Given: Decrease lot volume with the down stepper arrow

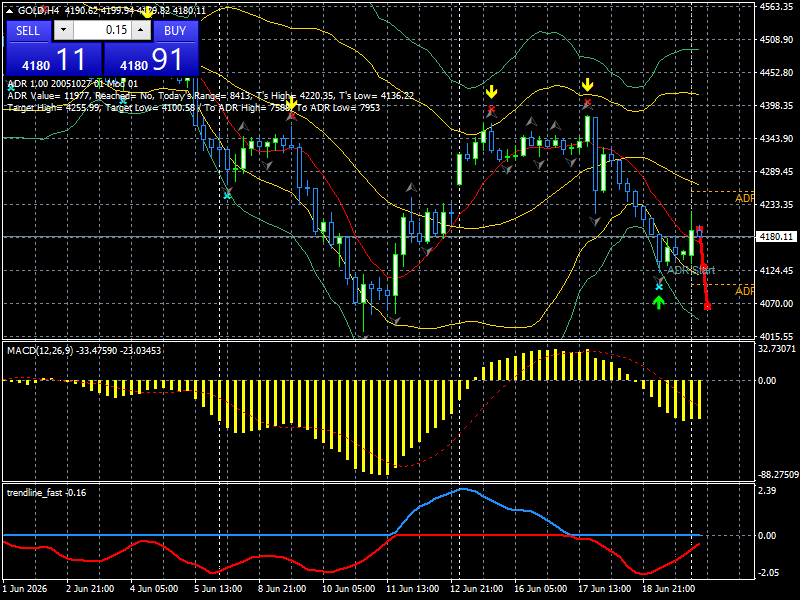Looking at the screenshot, I should [x=63, y=30].
